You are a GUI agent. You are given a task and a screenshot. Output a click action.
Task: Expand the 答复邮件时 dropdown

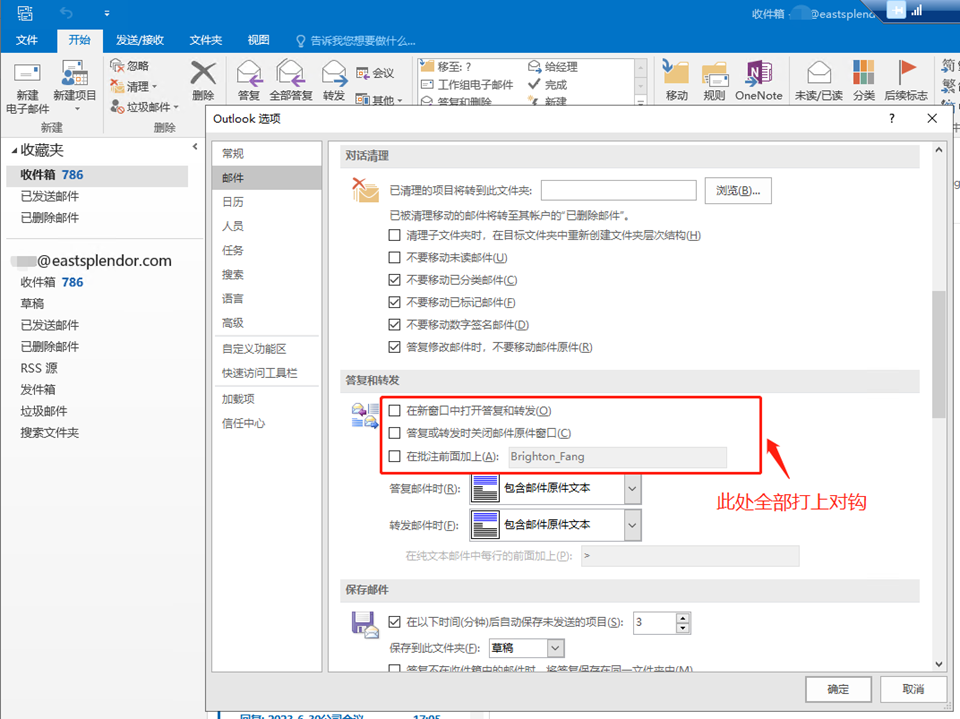point(631,489)
